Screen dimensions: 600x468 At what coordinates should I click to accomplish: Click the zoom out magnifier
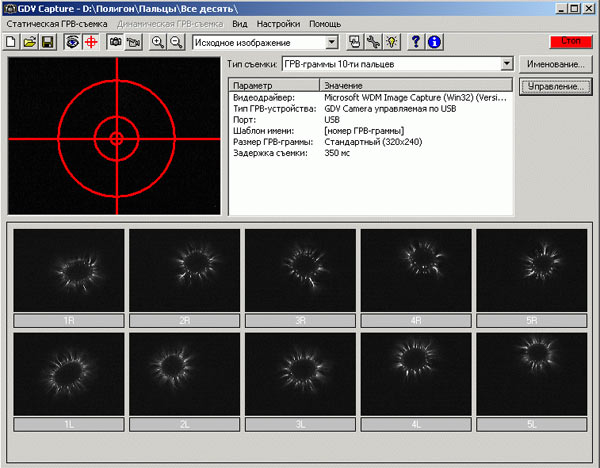click(x=176, y=42)
